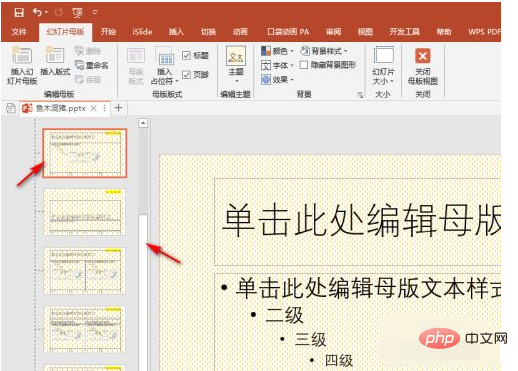
Task: Open the 主题 themes dropdown
Action: [x=236, y=64]
